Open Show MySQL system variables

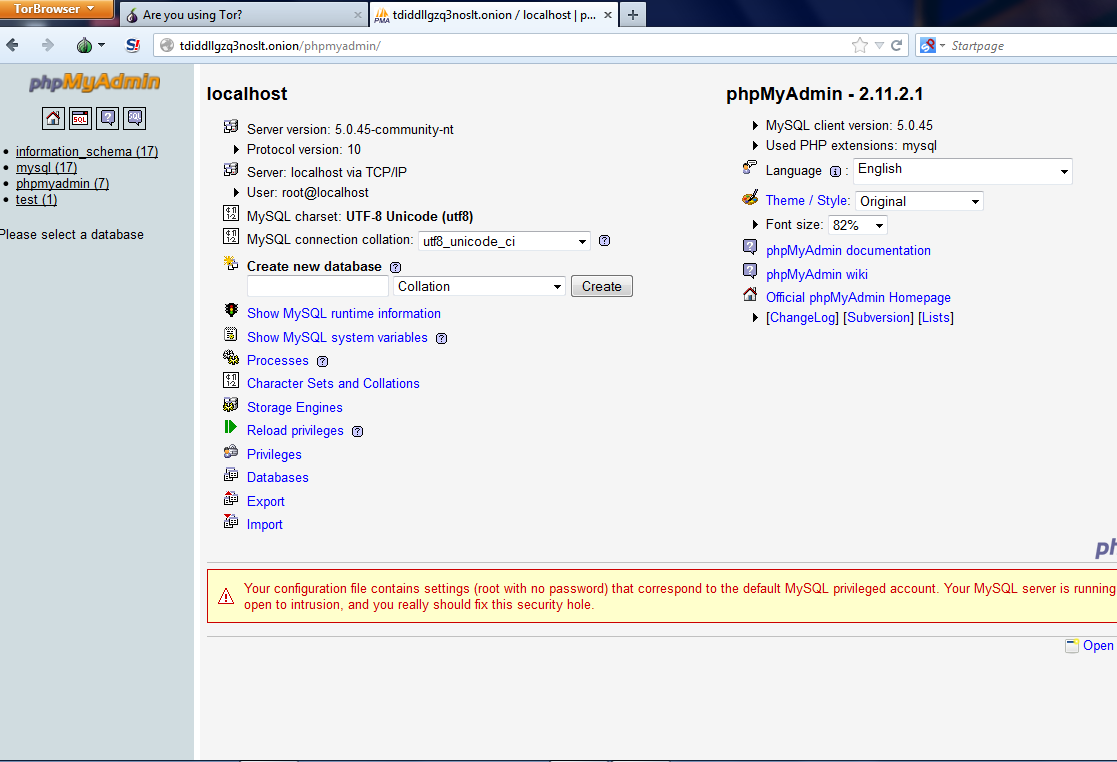click(x=337, y=338)
